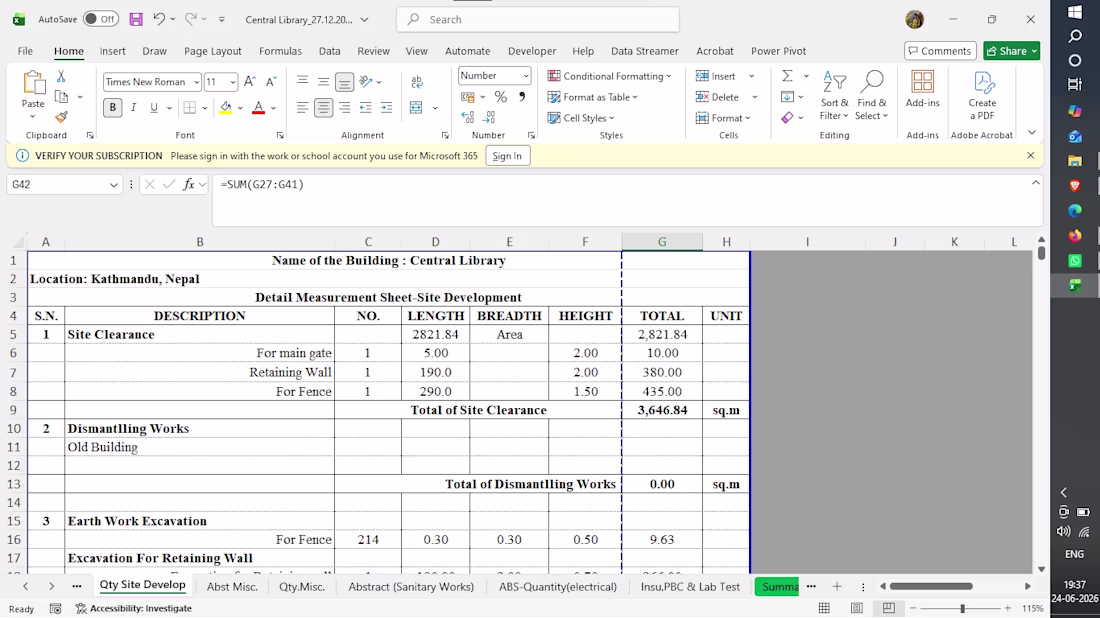The height and width of the screenshot is (618, 1100).
Task: Switch to Page Layout view icon
Action: click(857, 608)
